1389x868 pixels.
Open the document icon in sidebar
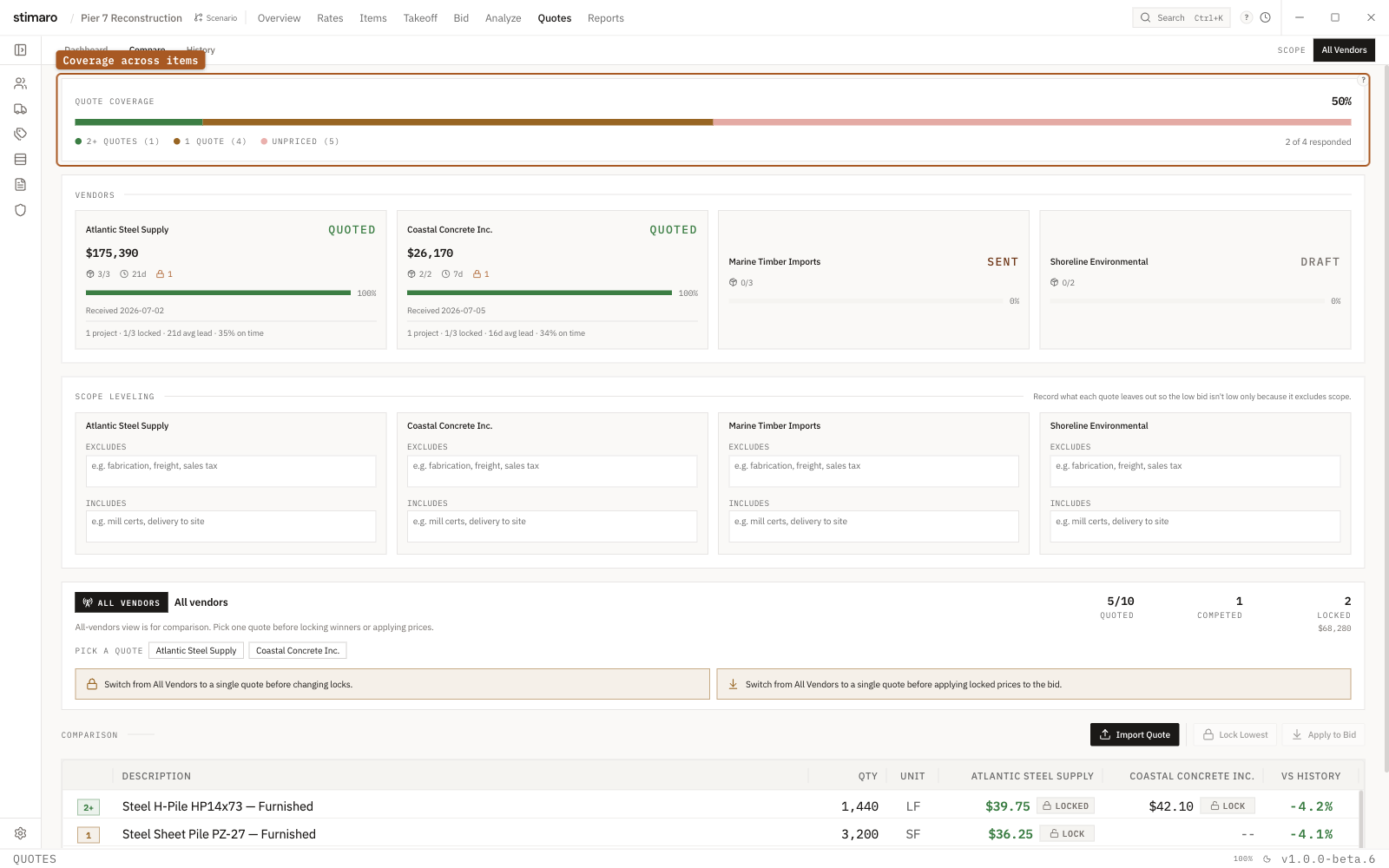[21, 184]
